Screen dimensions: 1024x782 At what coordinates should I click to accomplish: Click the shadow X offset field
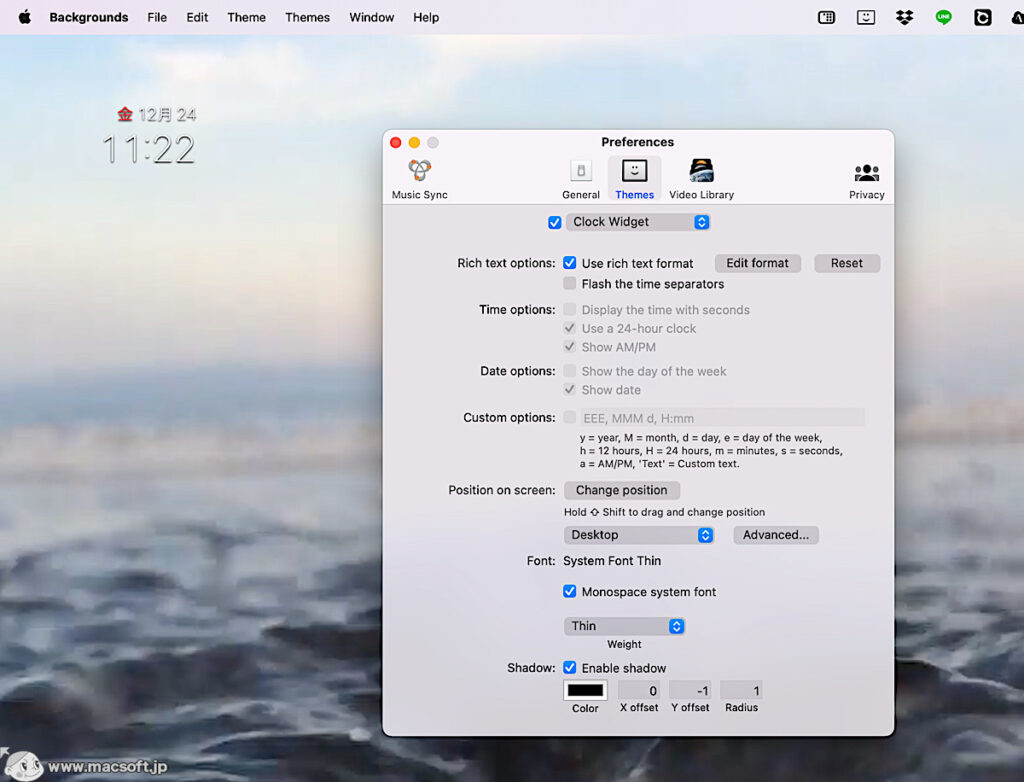(x=639, y=691)
